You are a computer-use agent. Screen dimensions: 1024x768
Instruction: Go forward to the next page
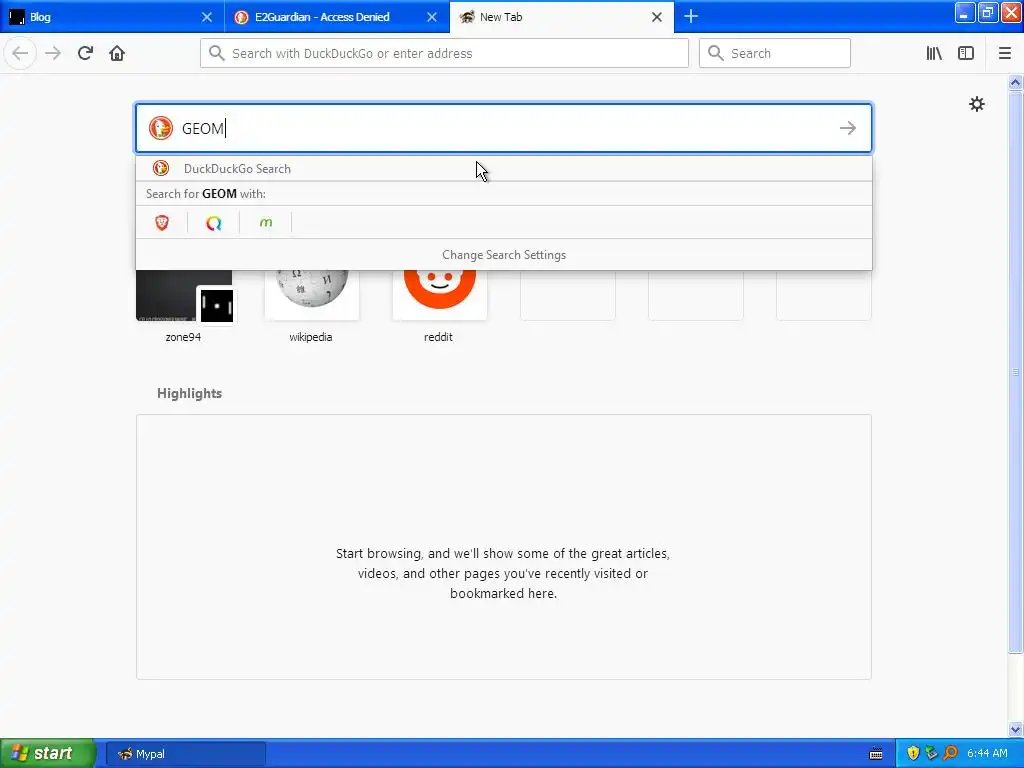click(x=53, y=53)
